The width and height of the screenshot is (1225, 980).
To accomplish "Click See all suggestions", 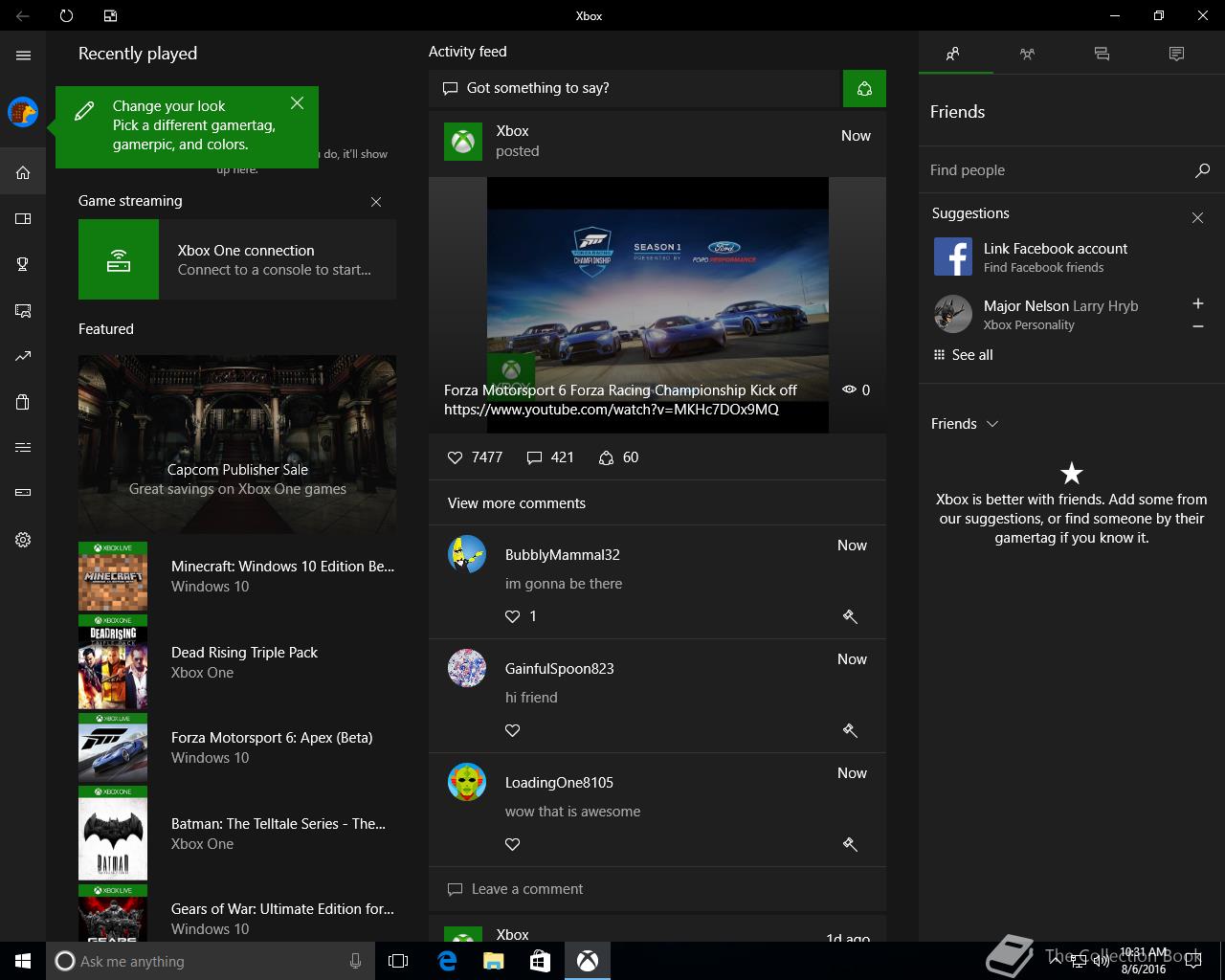I will click(x=963, y=355).
